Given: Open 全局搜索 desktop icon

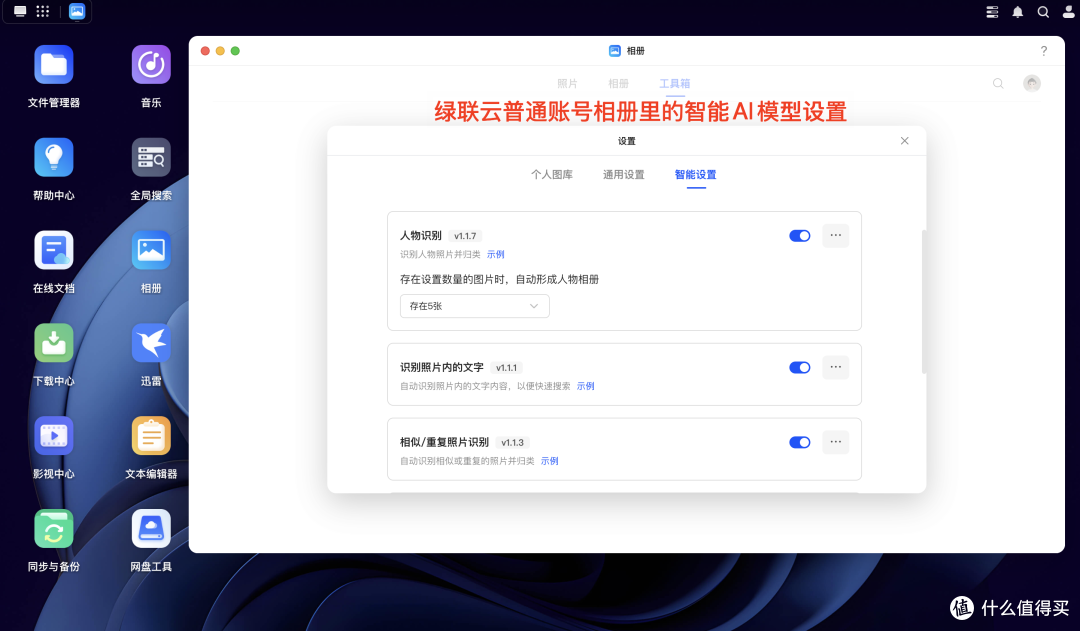Looking at the screenshot, I should (151, 158).
